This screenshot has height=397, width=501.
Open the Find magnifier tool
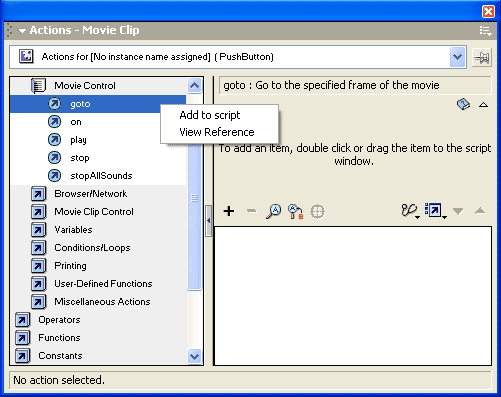click(x=274, y=211)
